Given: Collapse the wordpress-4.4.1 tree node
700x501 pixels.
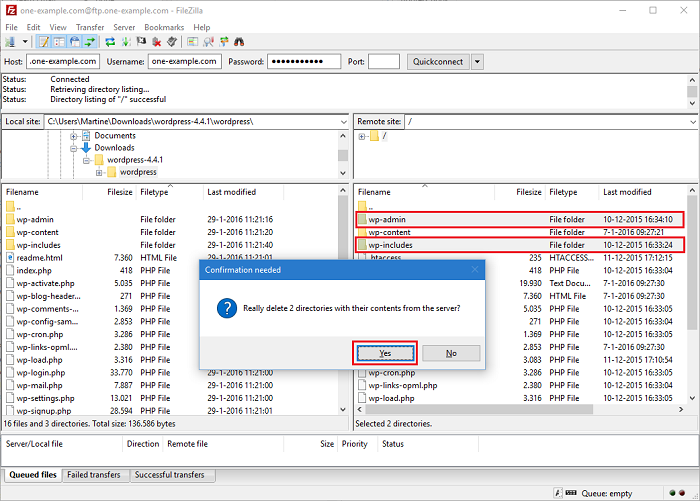Looking at the screenshot, I should pos(86,160).
